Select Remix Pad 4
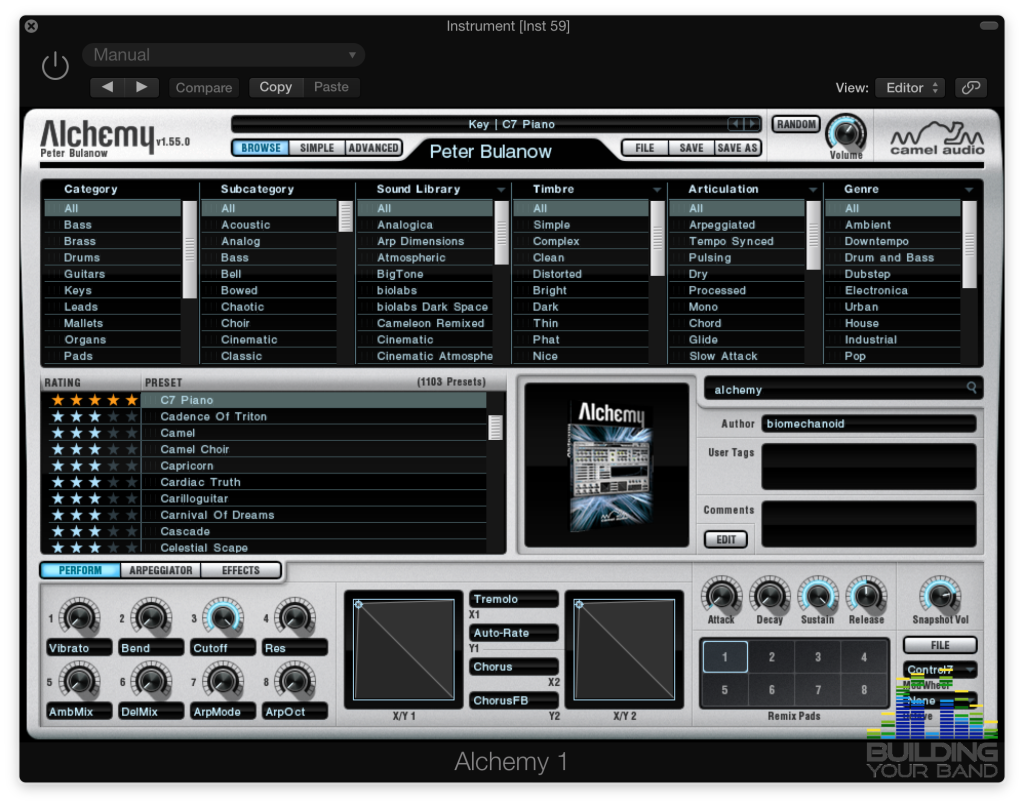Screen dimensions: 1024x806 (864, 656)
